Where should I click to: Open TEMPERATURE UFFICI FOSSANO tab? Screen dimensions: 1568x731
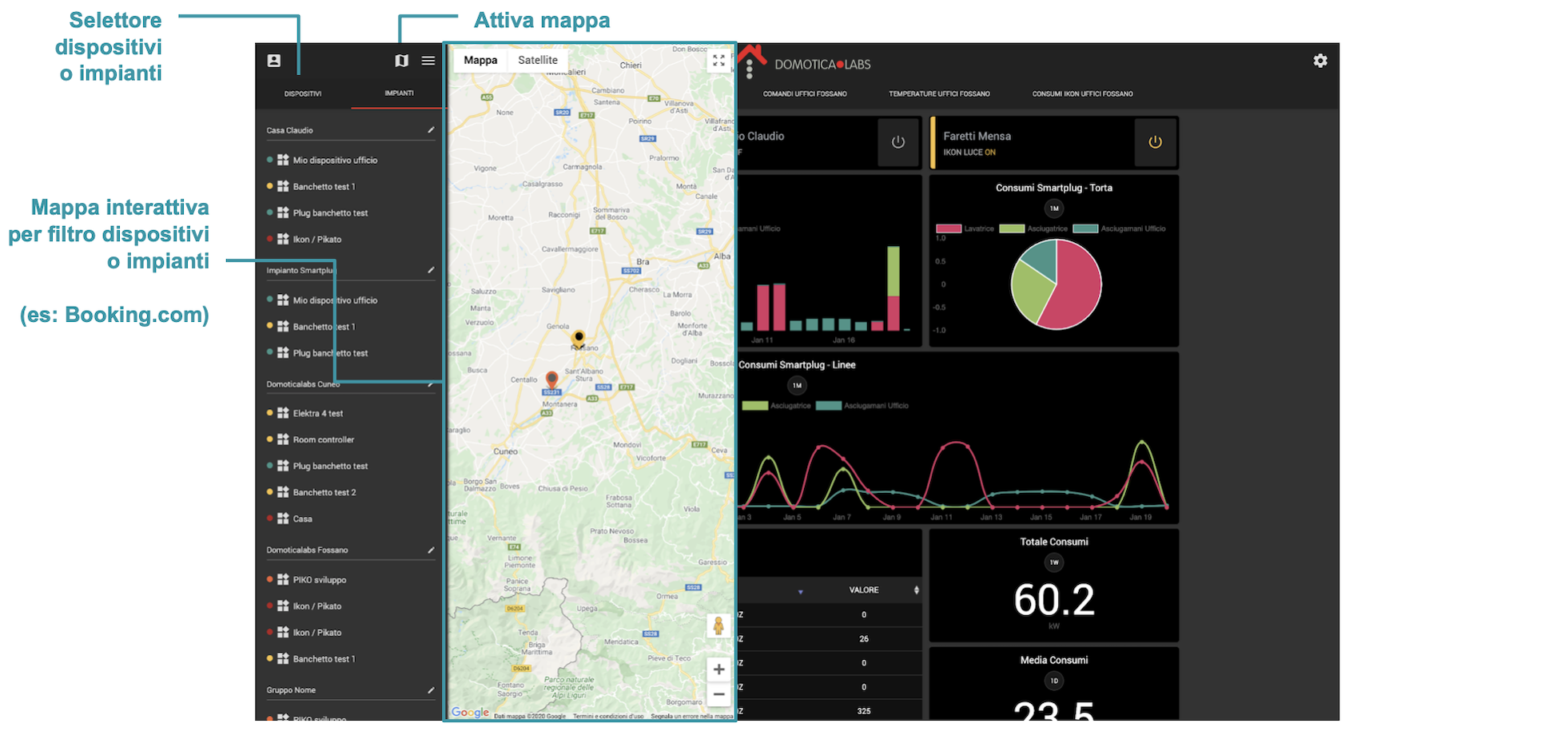pyautogui.click(x=939, y=93)
